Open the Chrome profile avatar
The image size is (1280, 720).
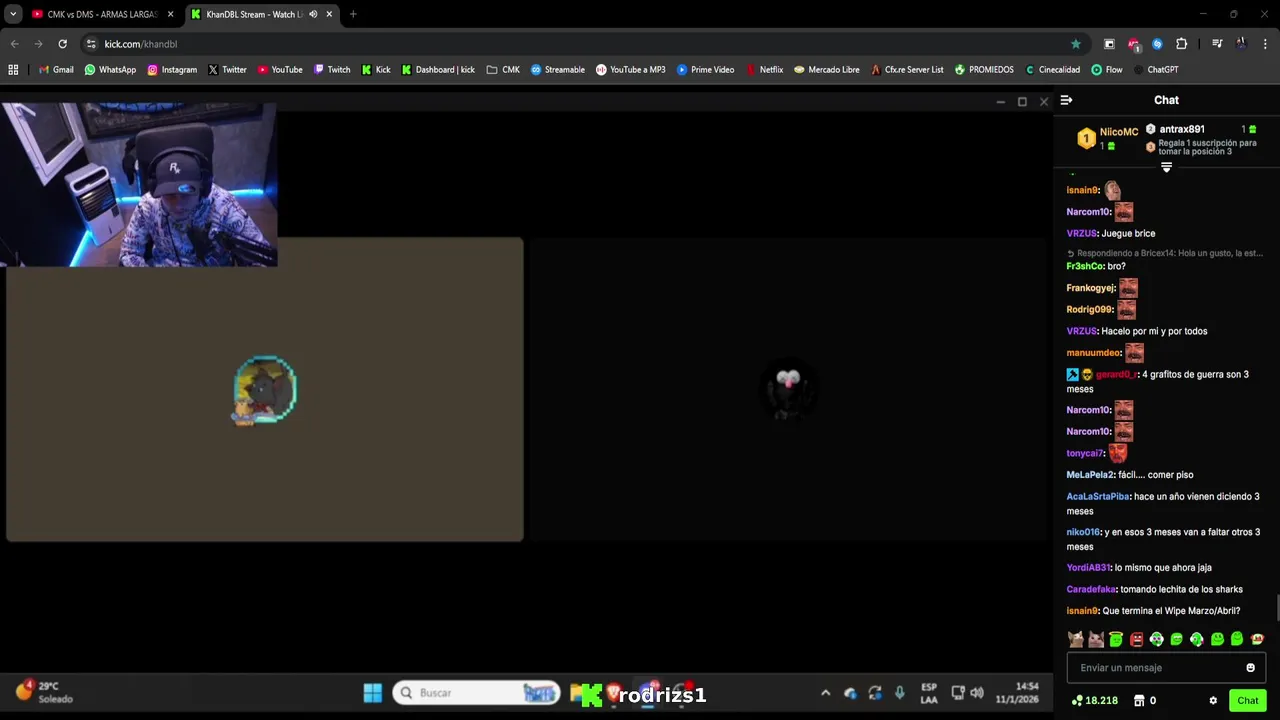point(1241,44)
